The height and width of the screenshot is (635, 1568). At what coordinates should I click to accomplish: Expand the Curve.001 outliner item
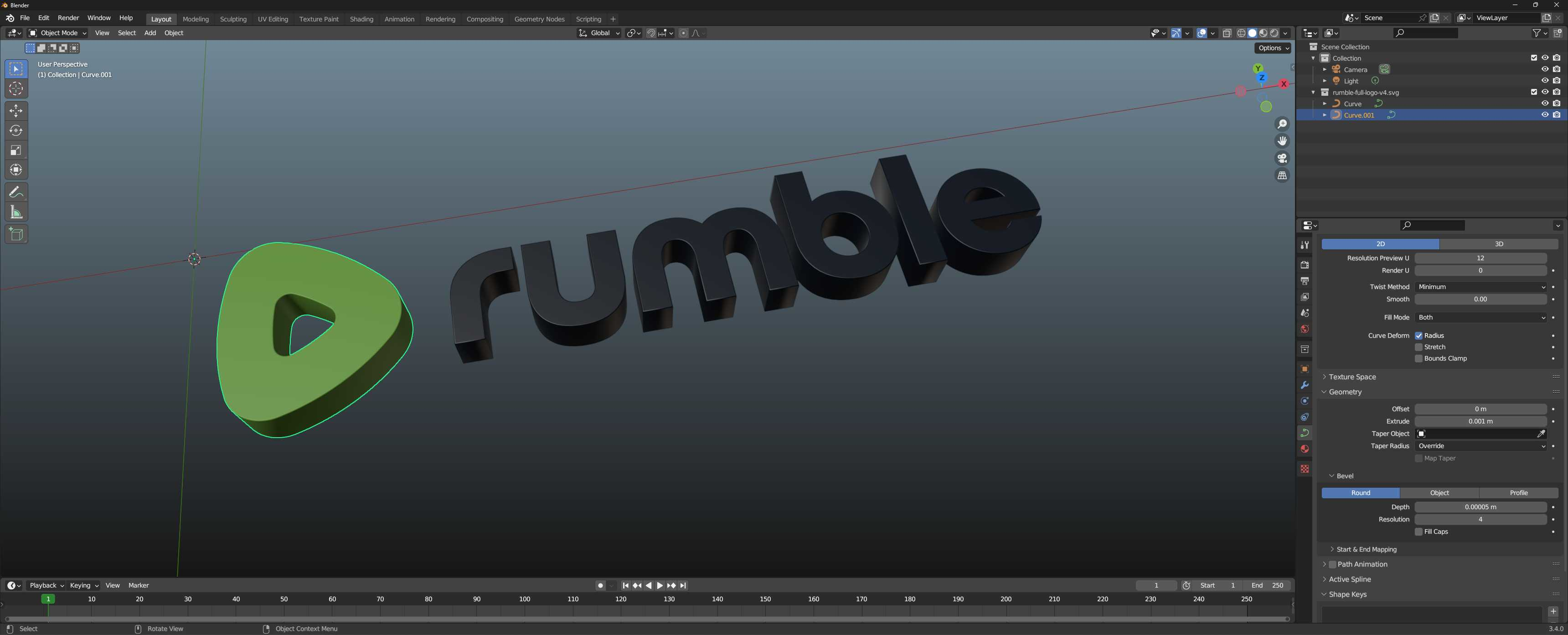(x=1325, y=115)
